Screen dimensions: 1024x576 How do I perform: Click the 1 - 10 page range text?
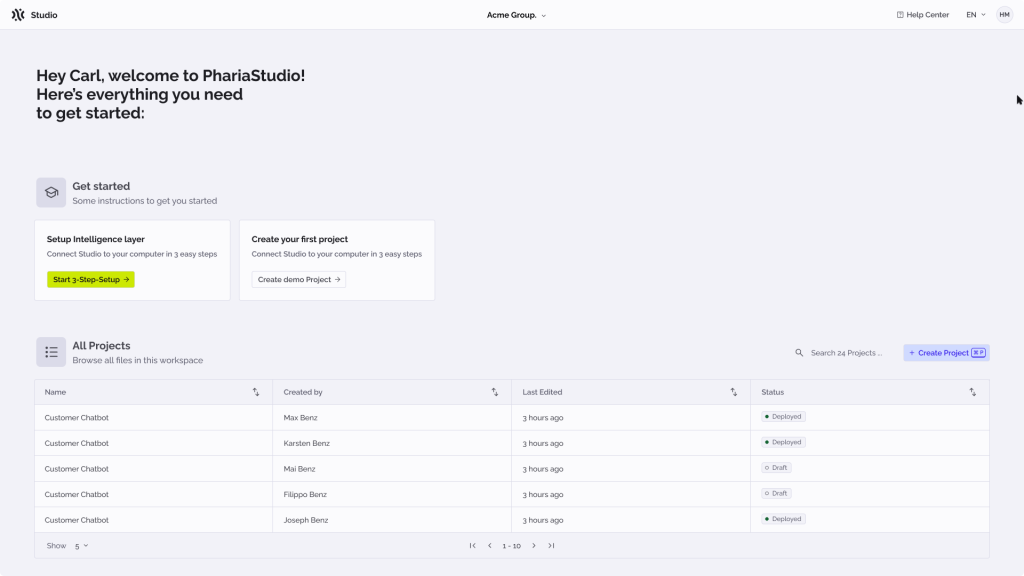click(511, 546)
